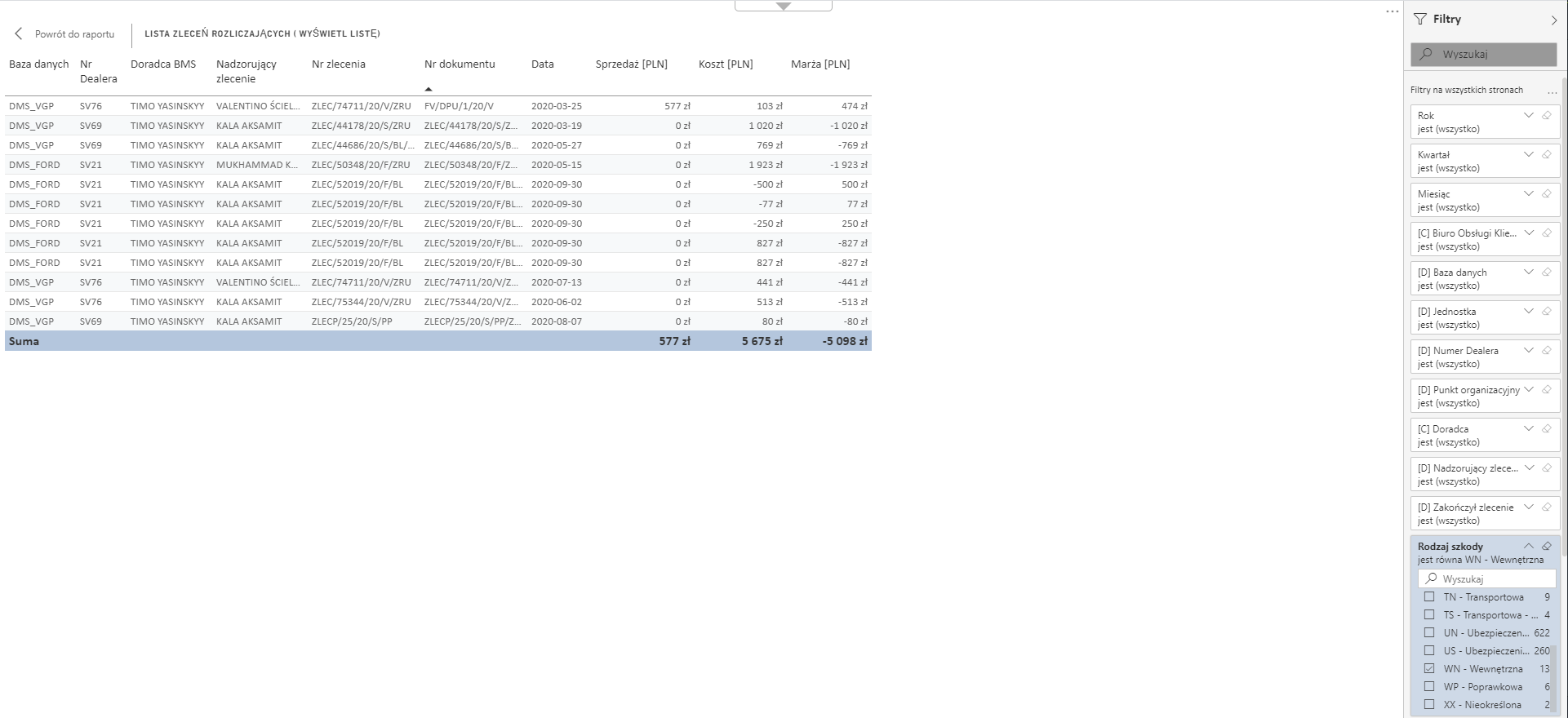This screenshot has height=718, width=1568.
Task: Clear the Kwartał filter using eraser icon
Action: coord(1546,155)
